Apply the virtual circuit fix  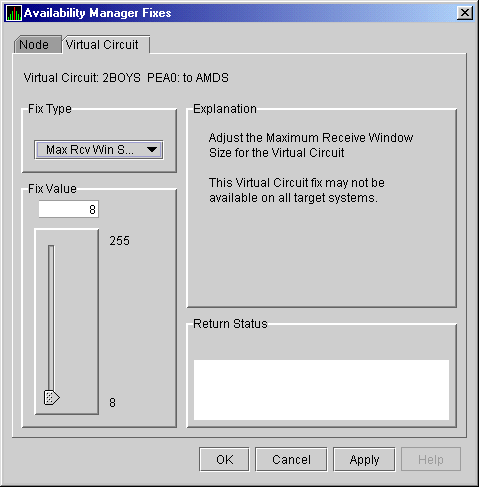coord(364,459)
